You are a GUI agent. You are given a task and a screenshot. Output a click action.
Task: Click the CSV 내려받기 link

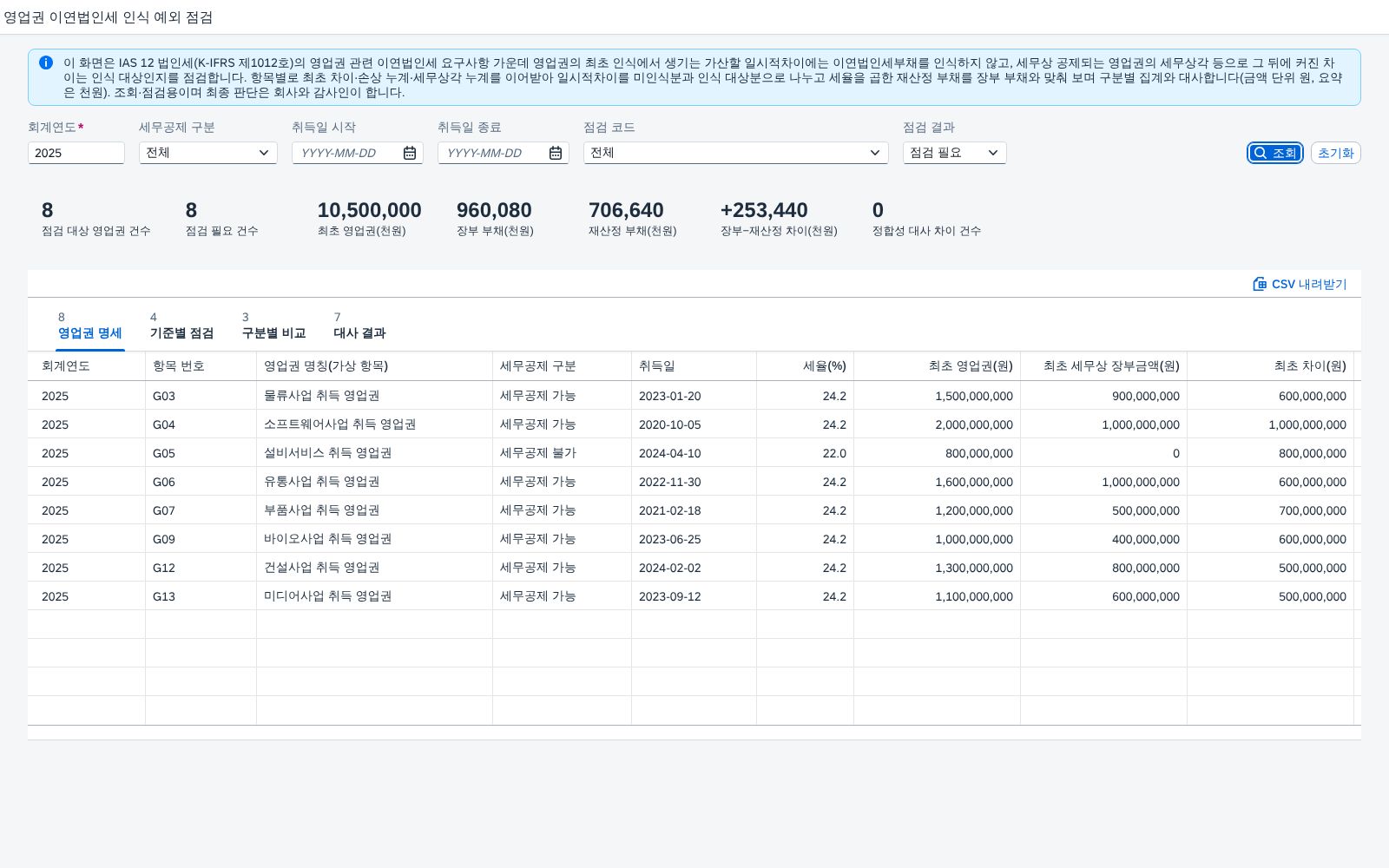coord(1300,284)
